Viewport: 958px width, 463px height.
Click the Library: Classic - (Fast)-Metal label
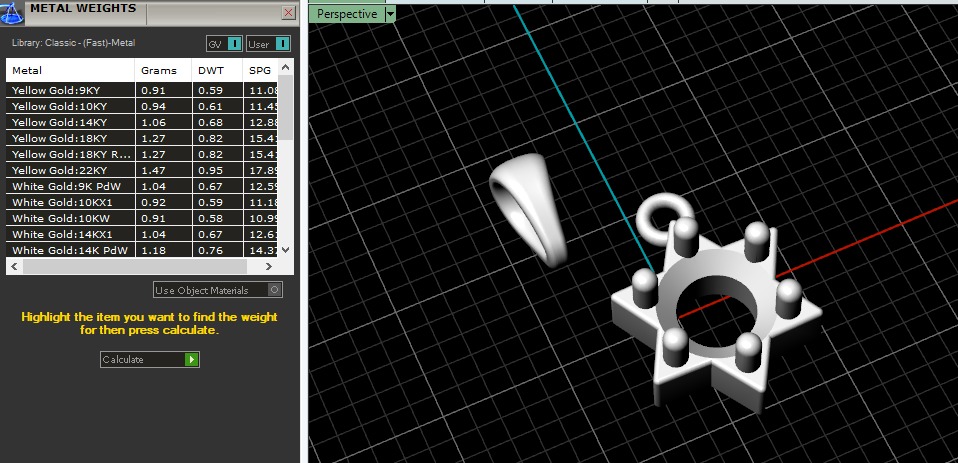[73, 43]
